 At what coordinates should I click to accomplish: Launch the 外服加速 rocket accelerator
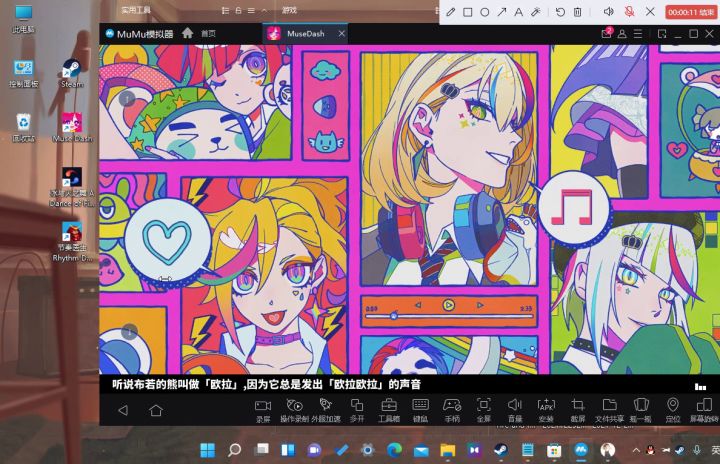[x=326, y=410]
